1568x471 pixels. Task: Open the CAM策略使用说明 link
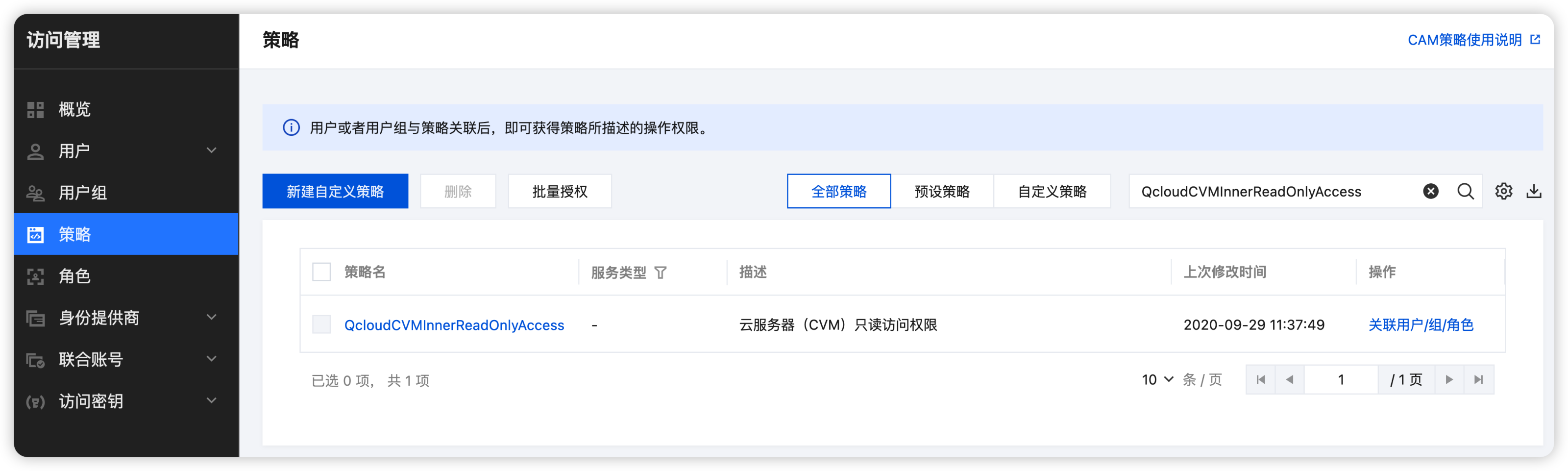point(1465,40)
